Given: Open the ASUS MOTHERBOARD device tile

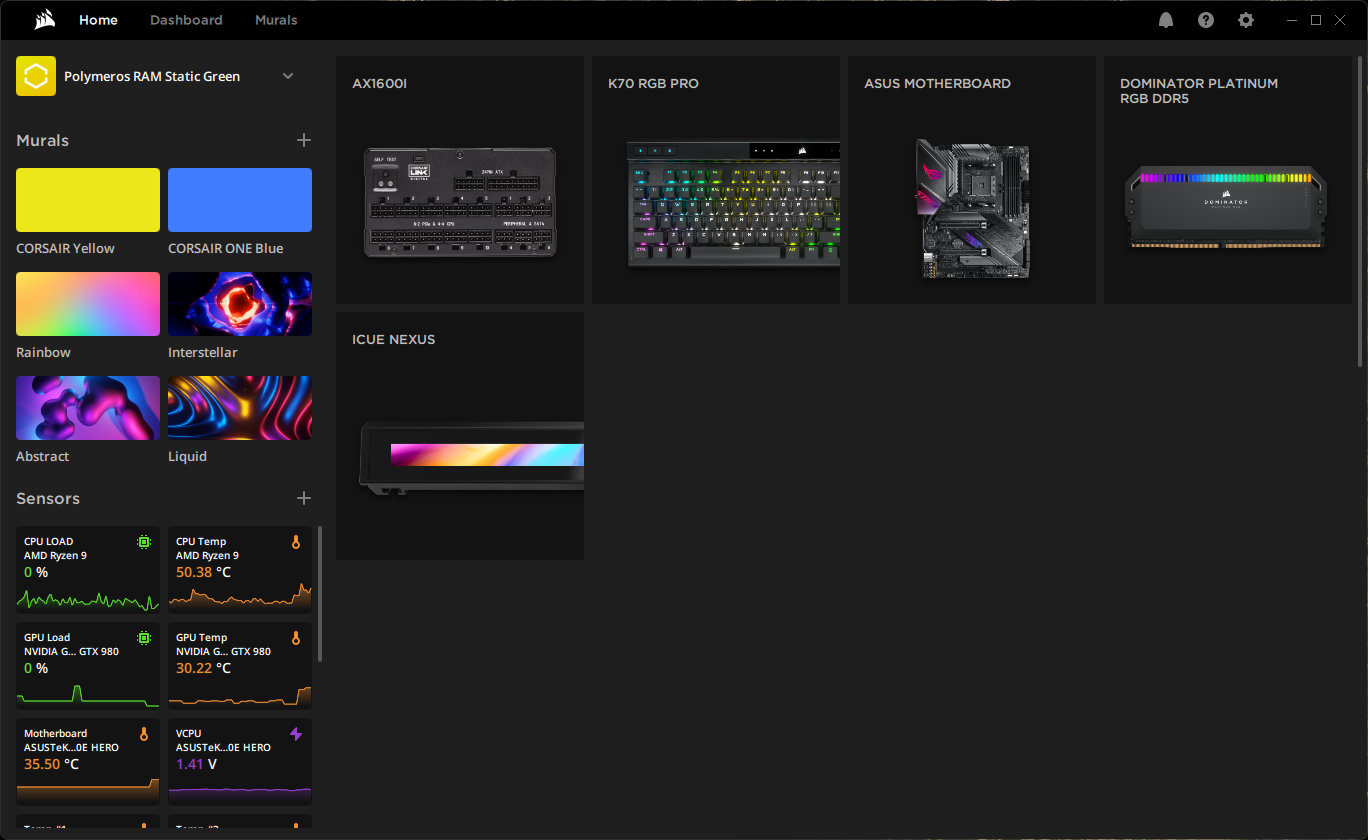Looking at the screenshot, I should [x=972, y=180].
